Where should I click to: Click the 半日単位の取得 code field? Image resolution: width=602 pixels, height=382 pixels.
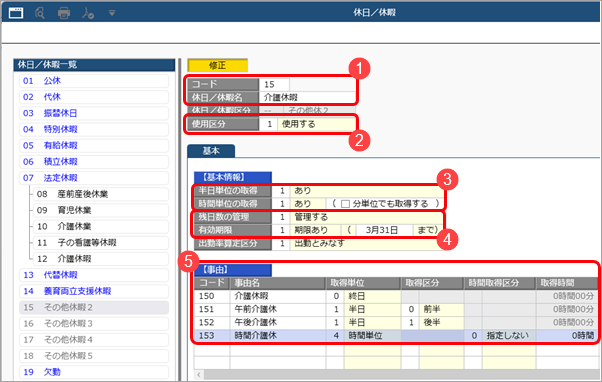tap(281, 191)
